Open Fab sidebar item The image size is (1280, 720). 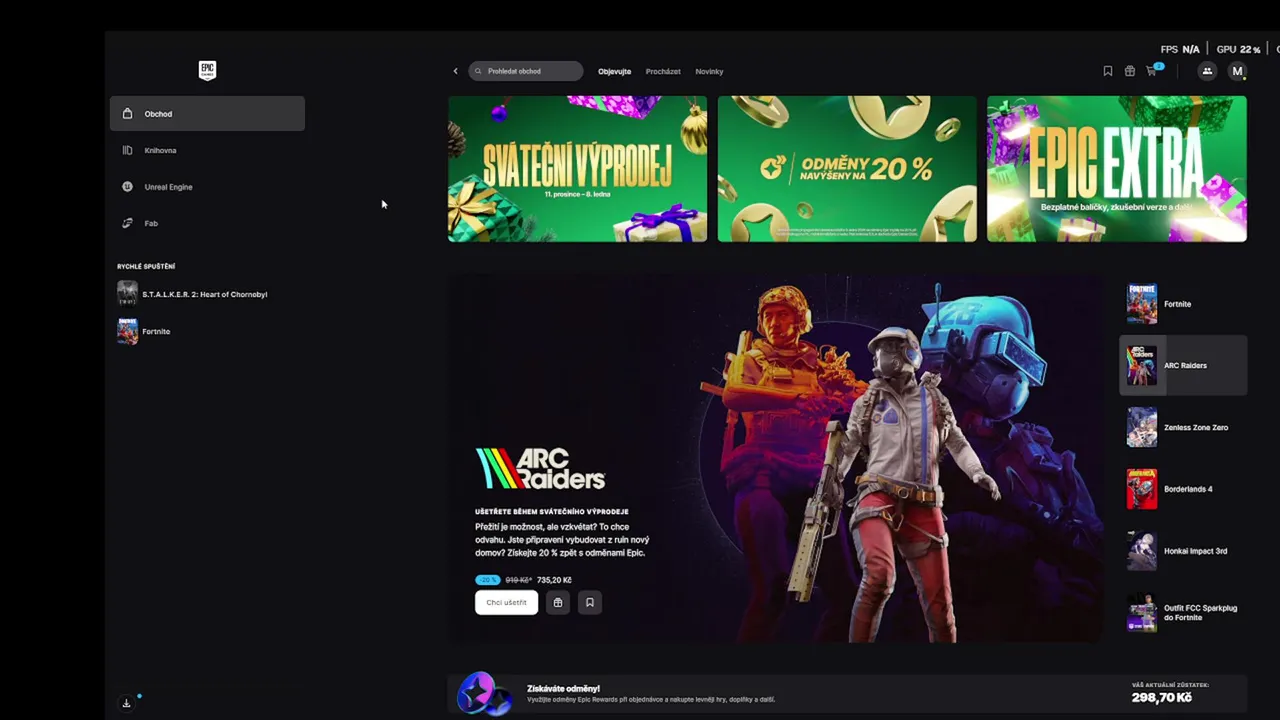(x=207, y=223)
